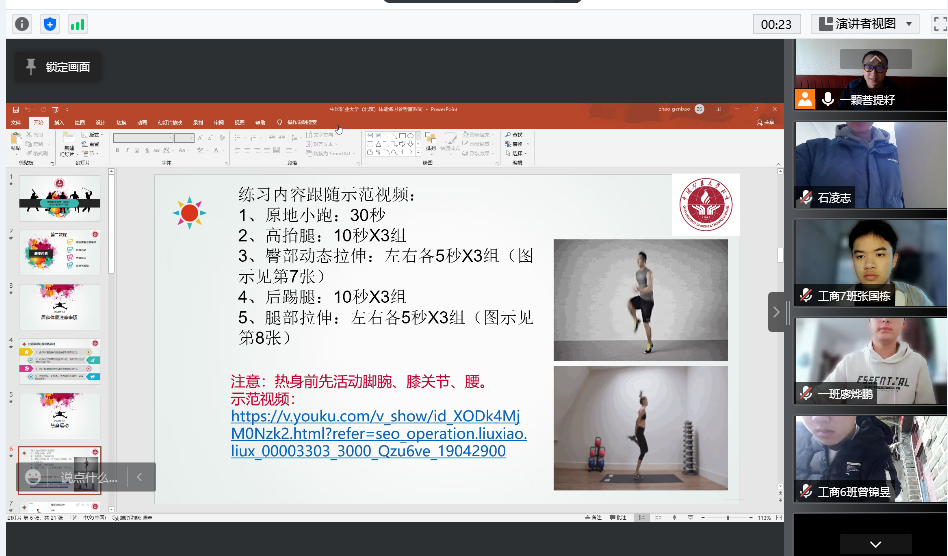The image size is (948, 556).
Task: Open the 演讲者视图 view dropdown
Action: 909,24
